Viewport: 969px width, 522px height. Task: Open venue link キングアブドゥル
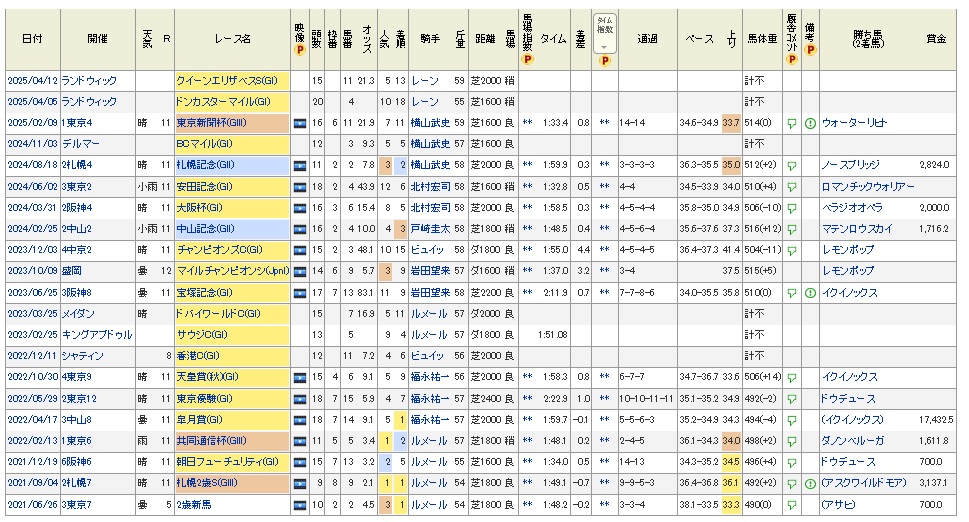(97, 335)
